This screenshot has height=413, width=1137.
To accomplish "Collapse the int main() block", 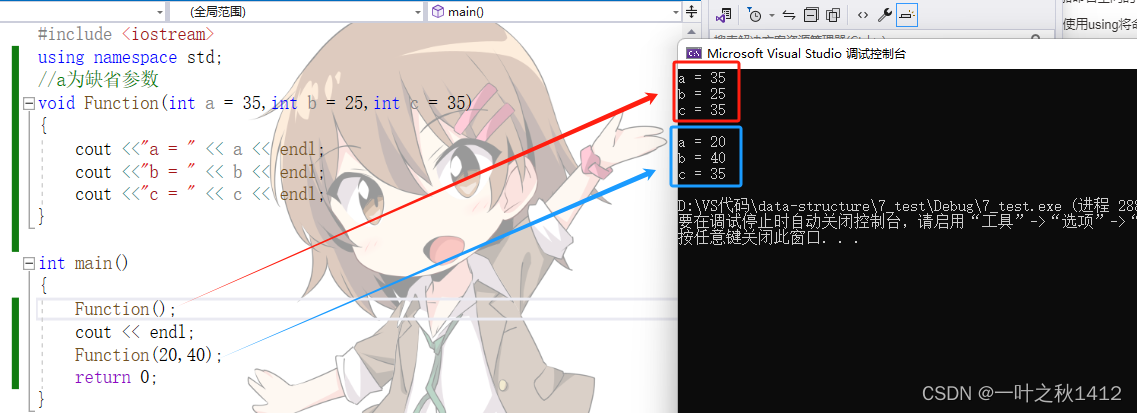I will pos(29,263).
